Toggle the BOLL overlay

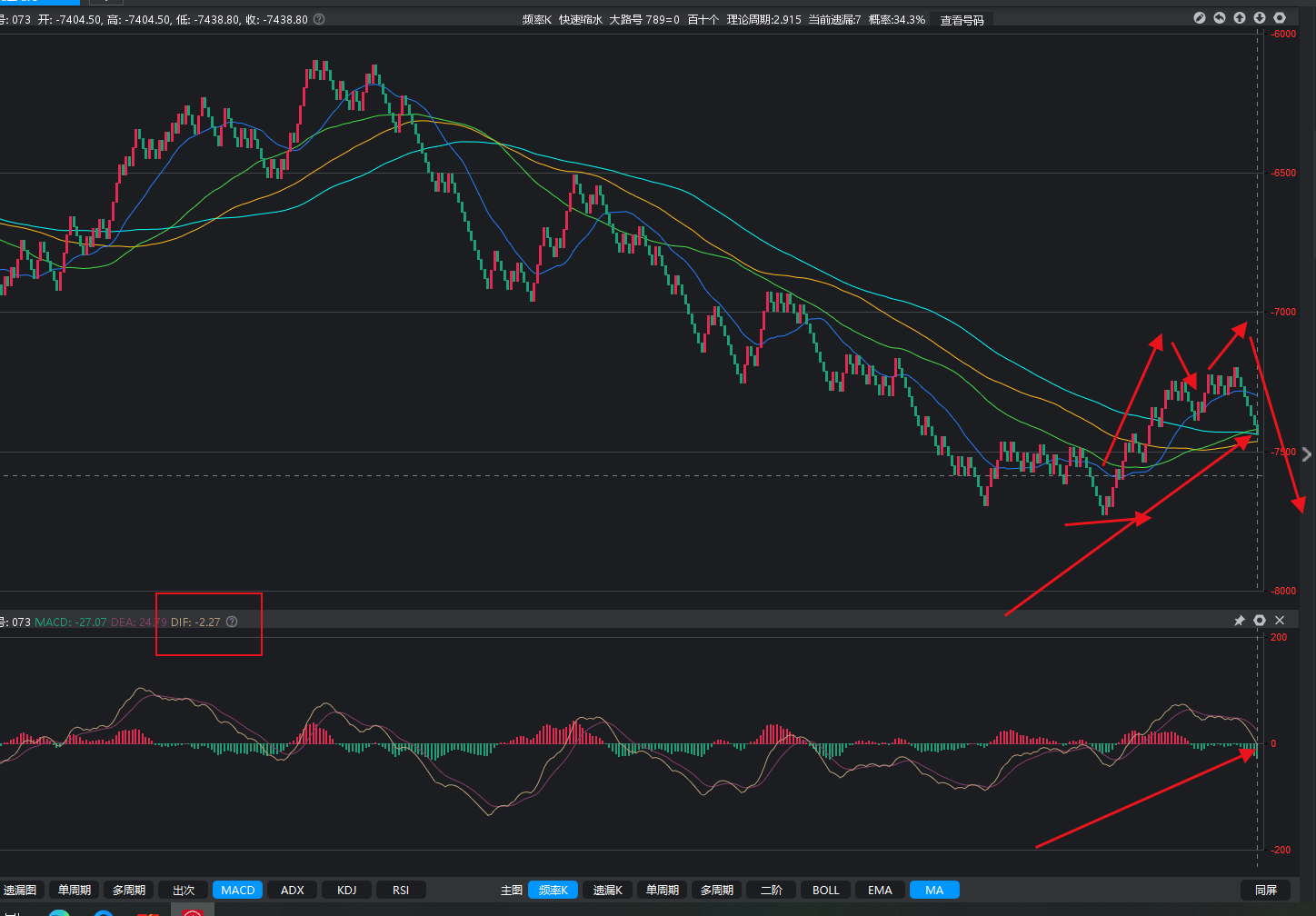click(x=825, y=890)
